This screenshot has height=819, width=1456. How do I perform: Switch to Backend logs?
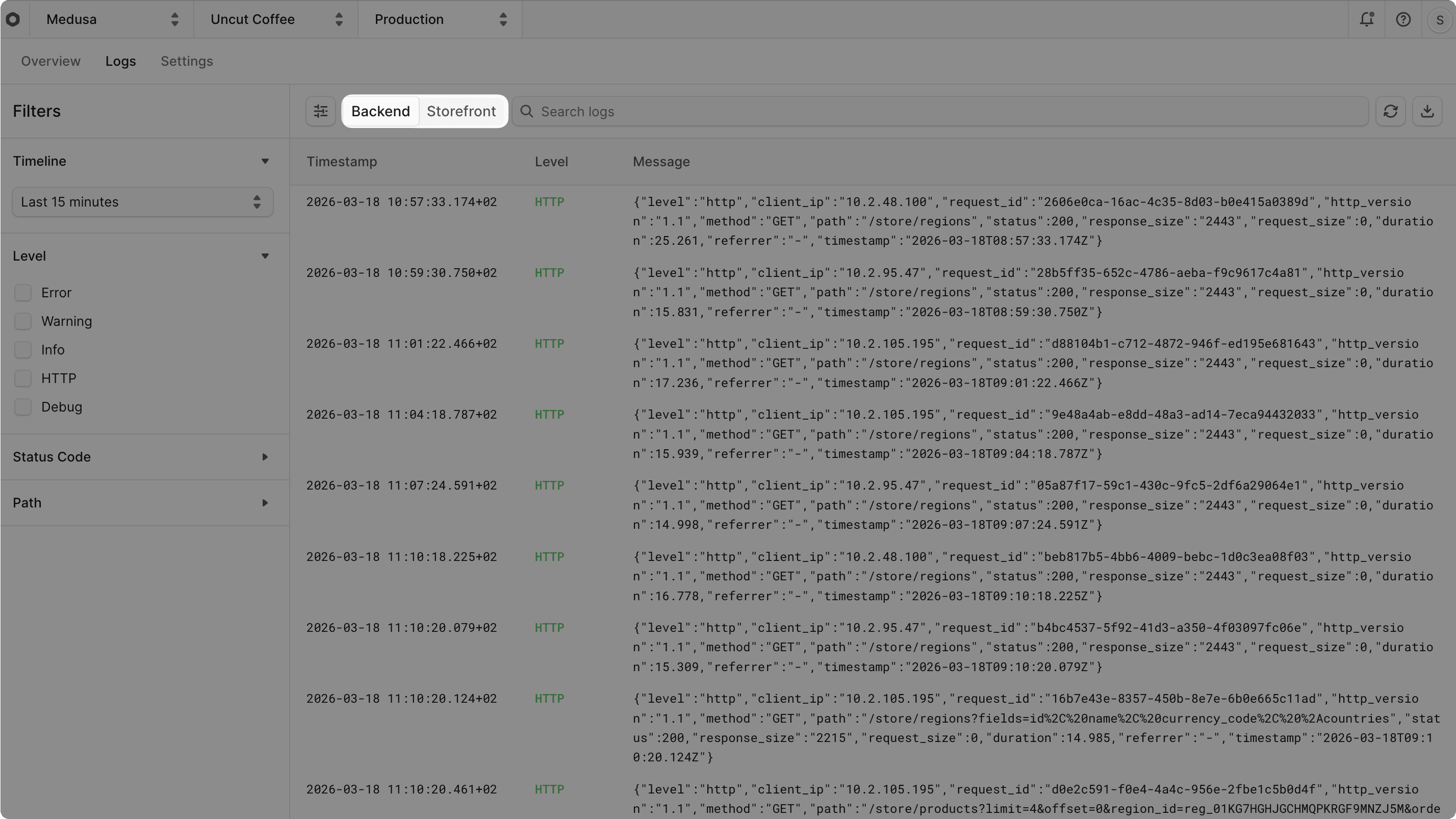click(380, 111)
